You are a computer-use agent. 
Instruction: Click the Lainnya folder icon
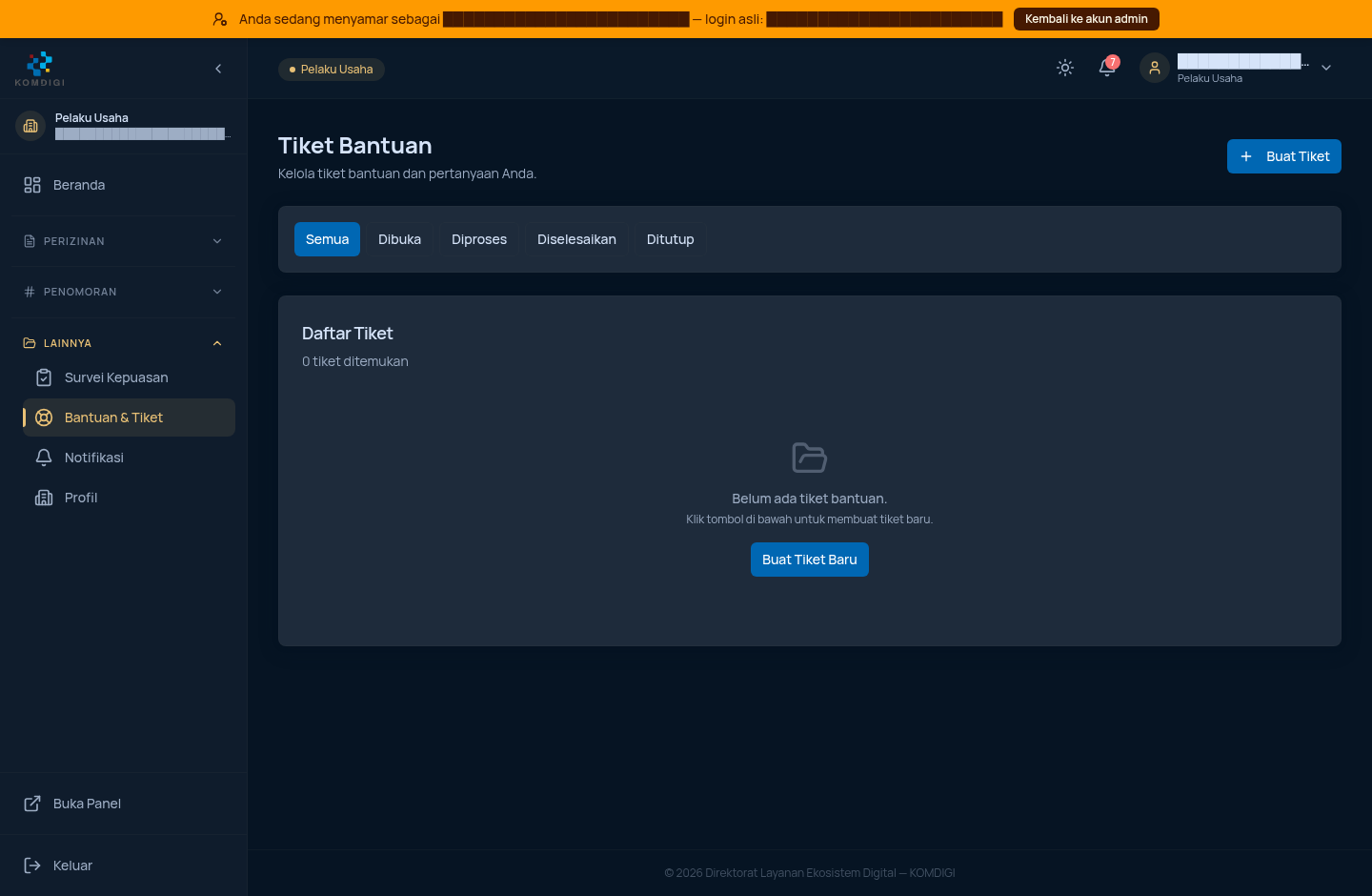[x=30, y=343]
